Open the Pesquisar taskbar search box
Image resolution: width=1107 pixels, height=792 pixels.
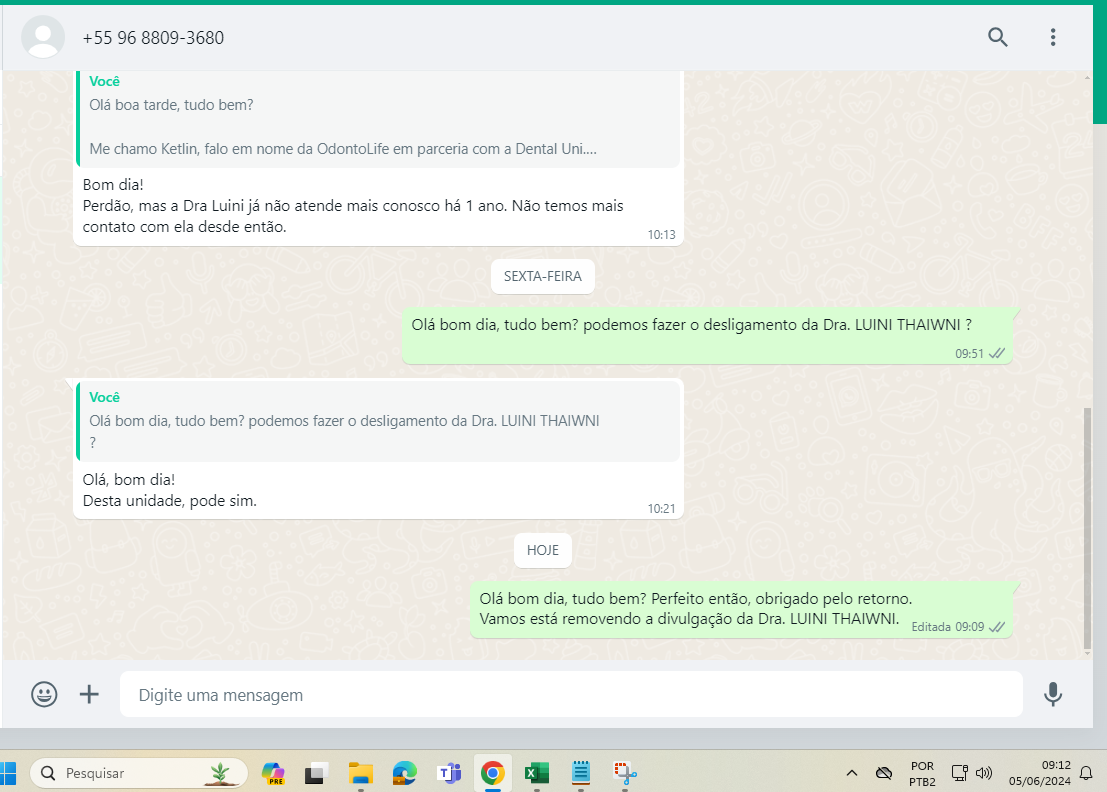click(x=138, y=773)
